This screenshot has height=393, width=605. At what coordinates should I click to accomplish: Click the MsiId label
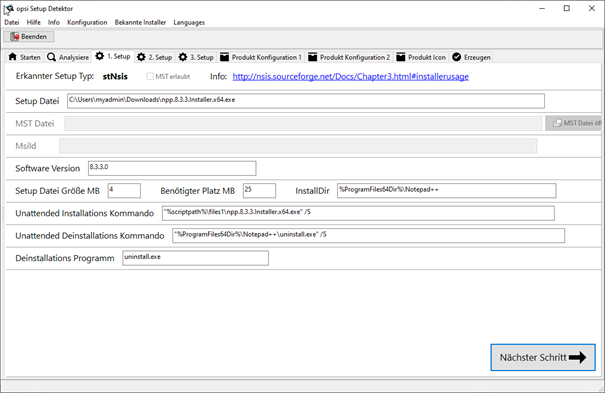[x=26, y=146]
